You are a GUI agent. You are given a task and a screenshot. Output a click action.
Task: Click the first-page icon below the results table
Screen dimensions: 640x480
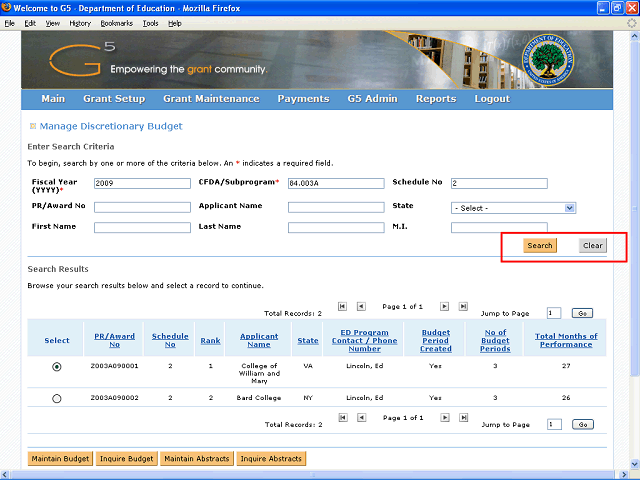[x=342, y=418]
